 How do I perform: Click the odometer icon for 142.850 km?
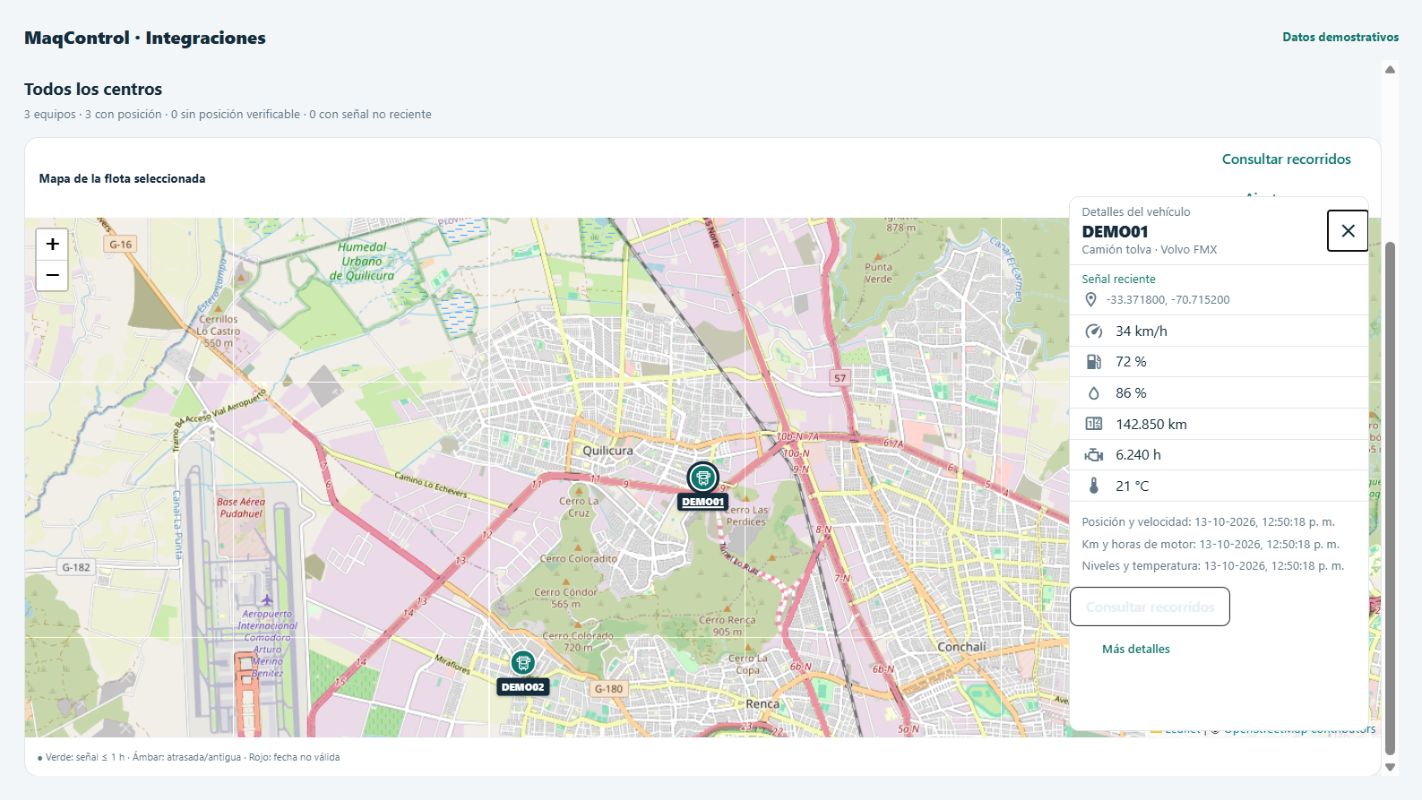point(1093,424)
